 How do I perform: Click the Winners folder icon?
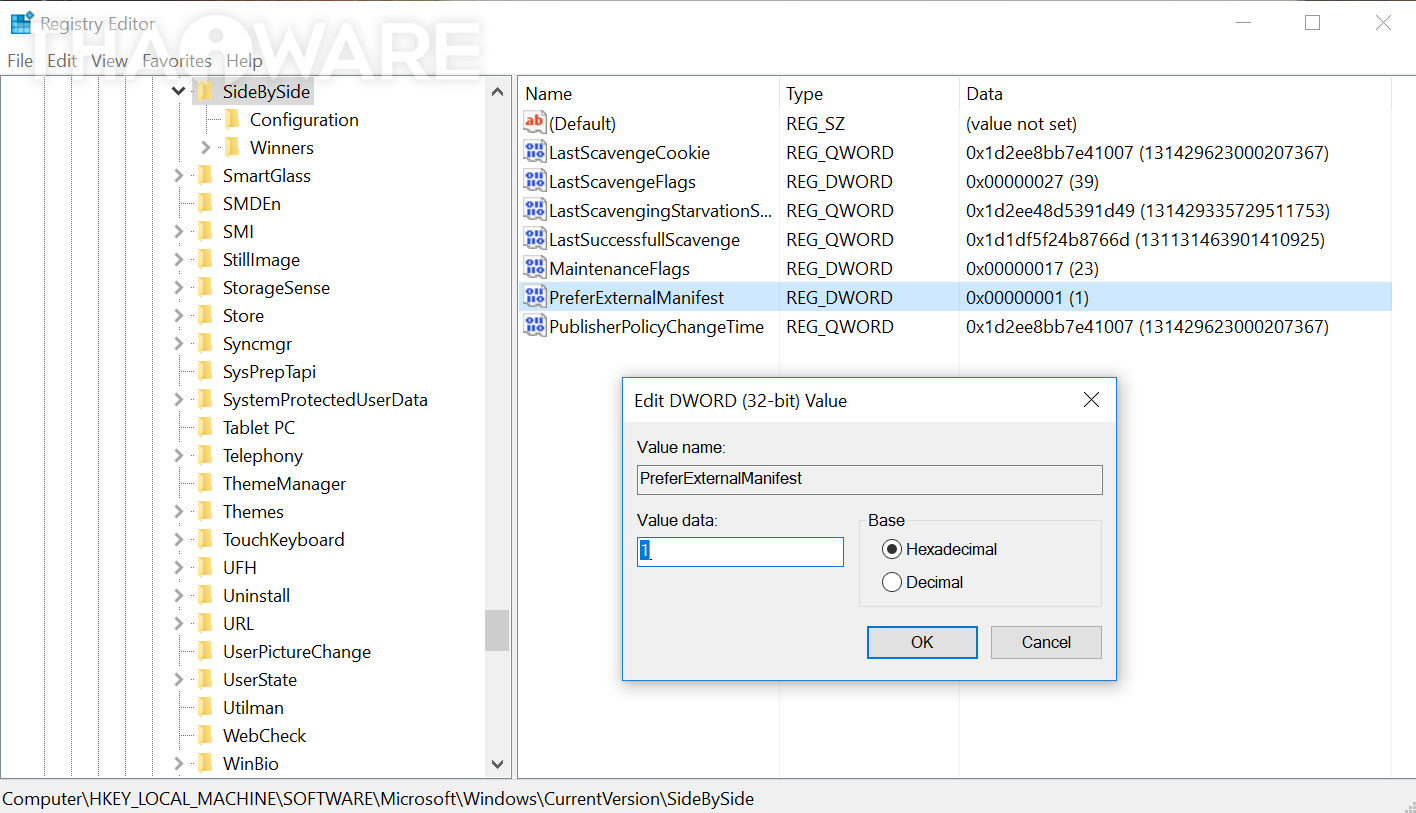(x=233, y=148)
